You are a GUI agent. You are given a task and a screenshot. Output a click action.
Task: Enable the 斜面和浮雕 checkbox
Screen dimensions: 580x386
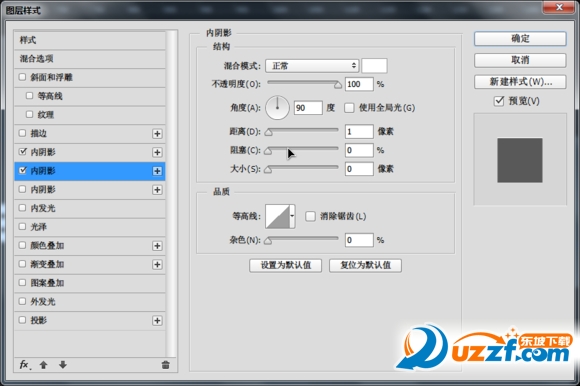coord(23,77)
